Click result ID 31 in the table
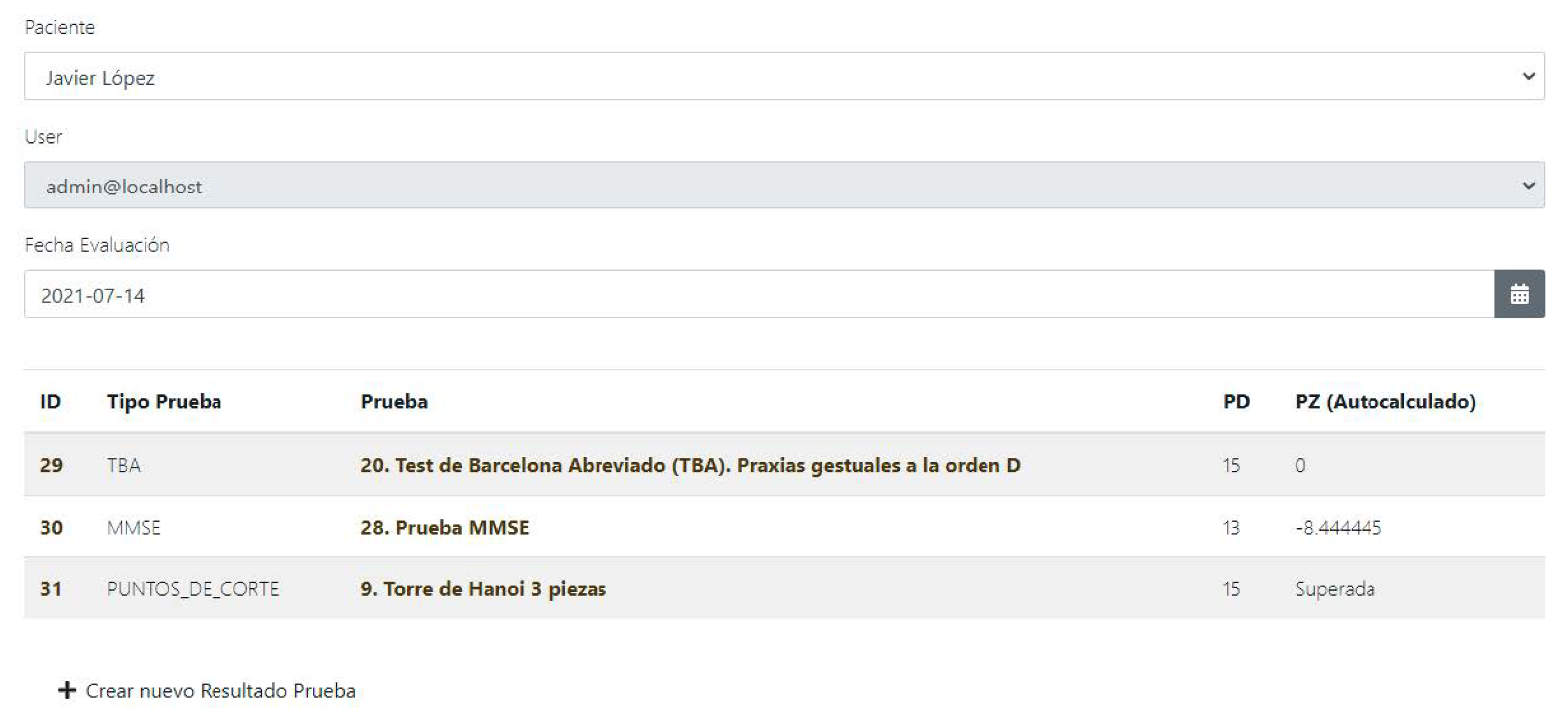Image resolution: width=1568 pixels, height=722 pixels. click(x=51, y=589)
